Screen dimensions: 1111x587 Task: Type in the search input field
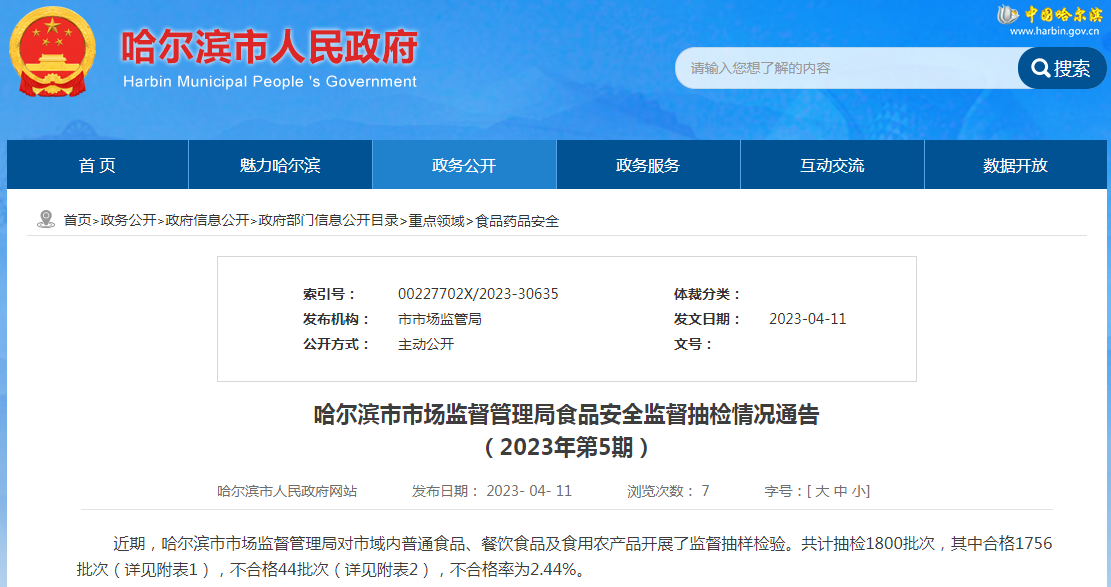click(x=845, y=68)
